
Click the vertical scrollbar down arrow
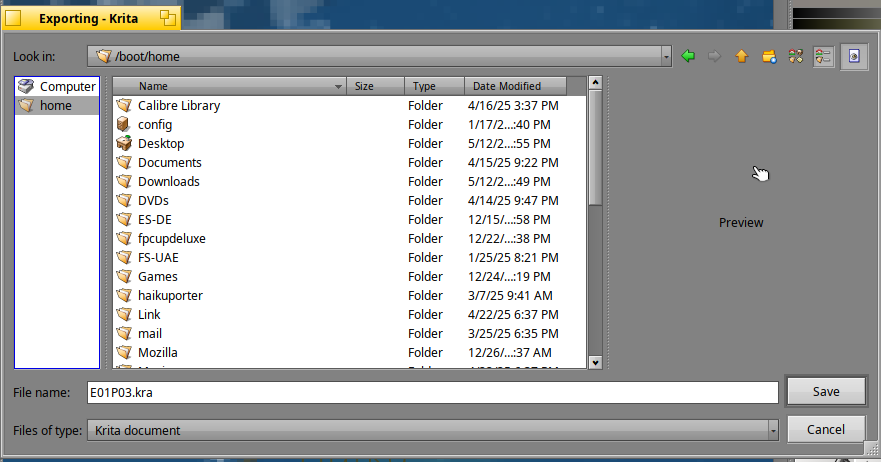pos(595,363)
